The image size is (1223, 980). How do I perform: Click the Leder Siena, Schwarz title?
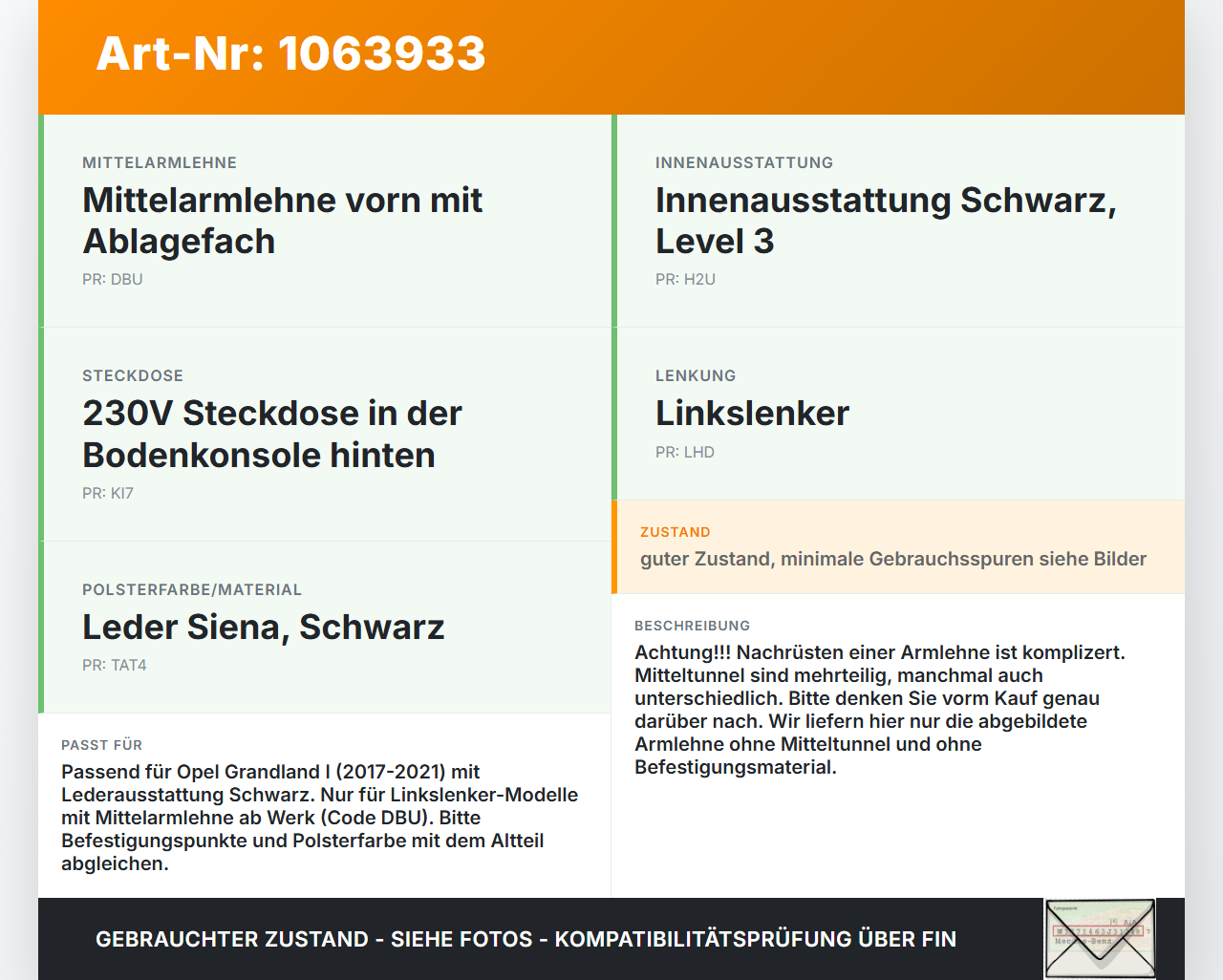point(264,627)
